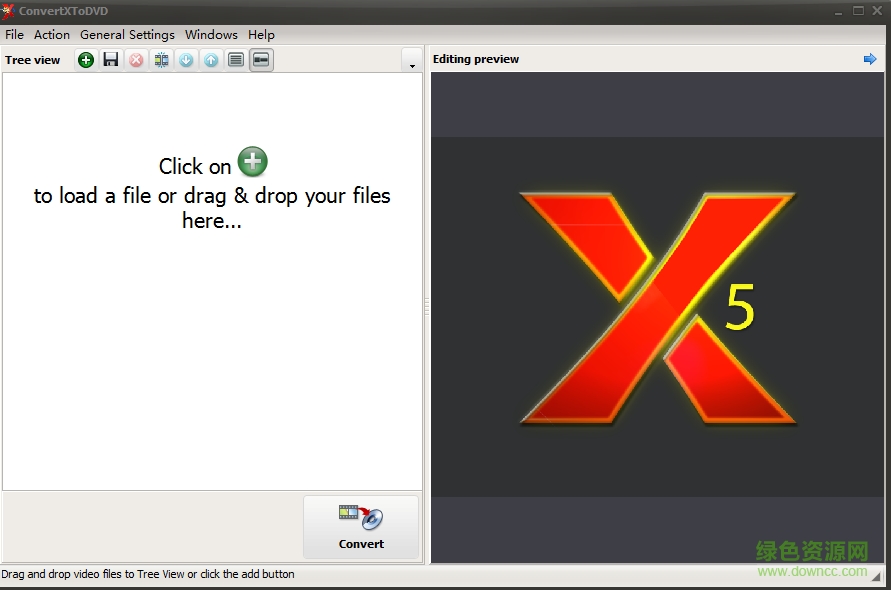Click the www.downcc.com watermark link

pyautogui.click(x=812, y=569)
